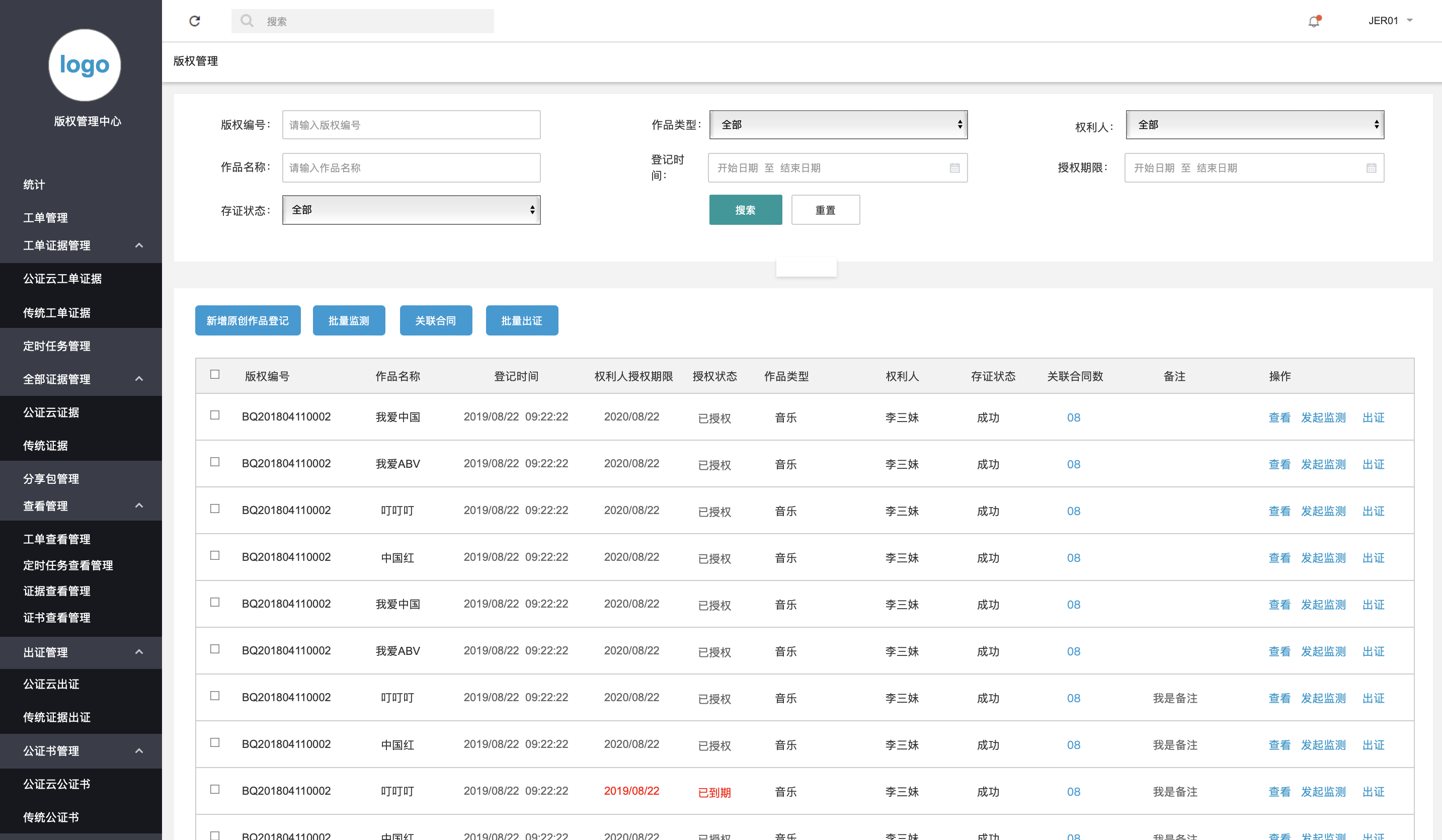Click the red 已到期 status text
This screenshot has width=1442, height=840.
coord(714,793)
